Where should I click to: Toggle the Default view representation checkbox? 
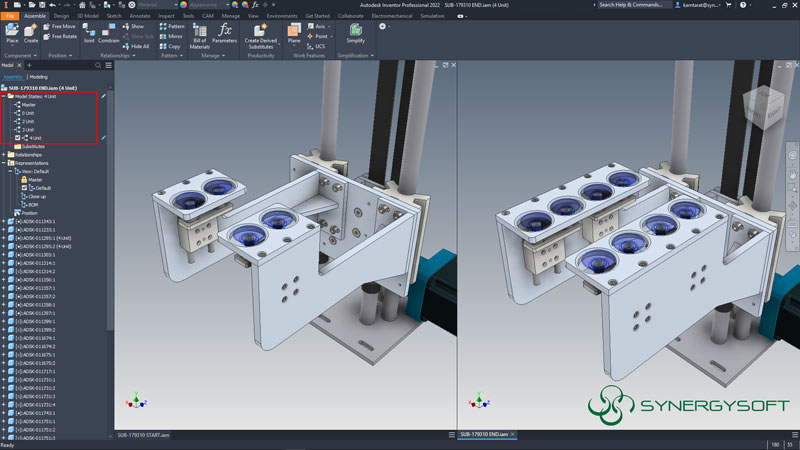[25, 188]
